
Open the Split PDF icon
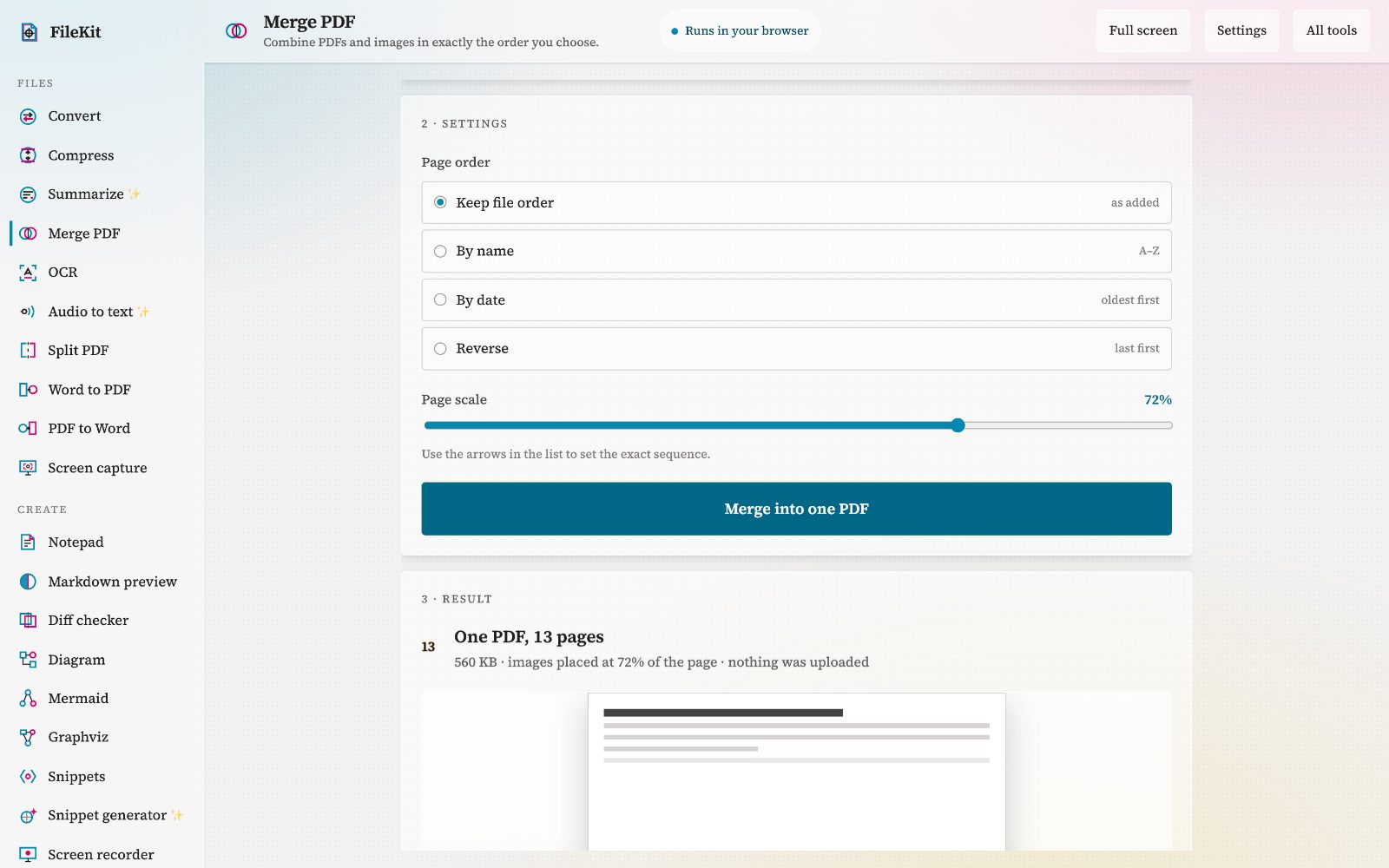pos(28,351)
